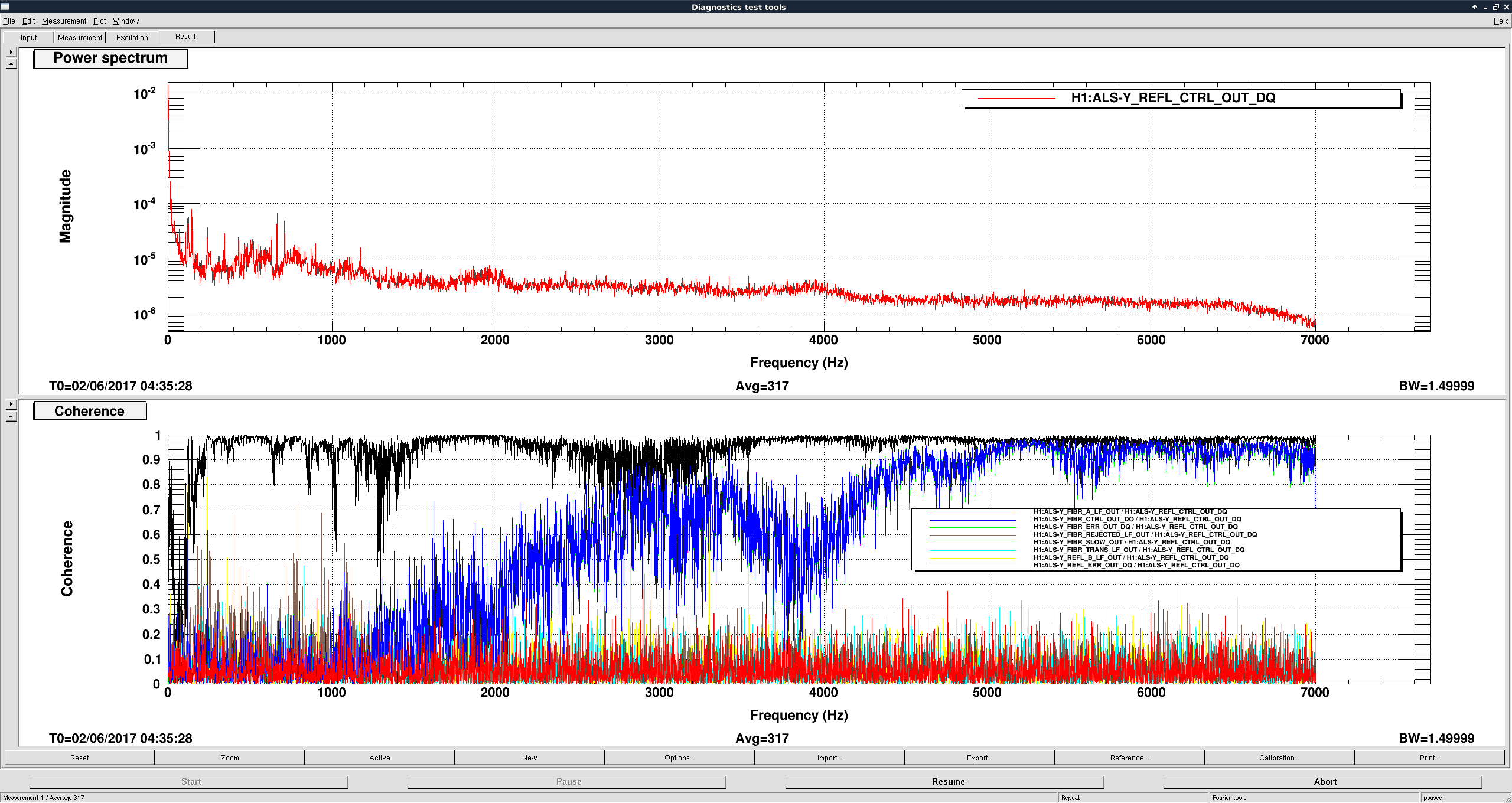This screenshot has height=803, width=1512.
Task: Click the Coherence y-axis label
Action: point(67,559)
